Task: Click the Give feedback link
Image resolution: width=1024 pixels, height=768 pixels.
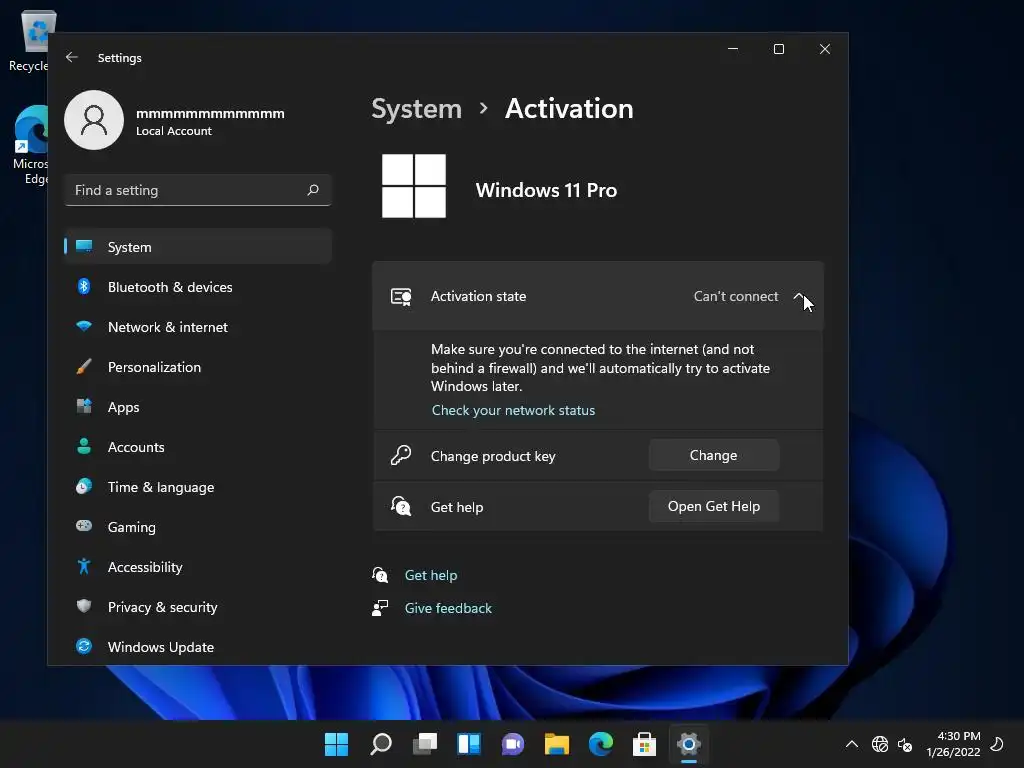Action: (448, 608)
